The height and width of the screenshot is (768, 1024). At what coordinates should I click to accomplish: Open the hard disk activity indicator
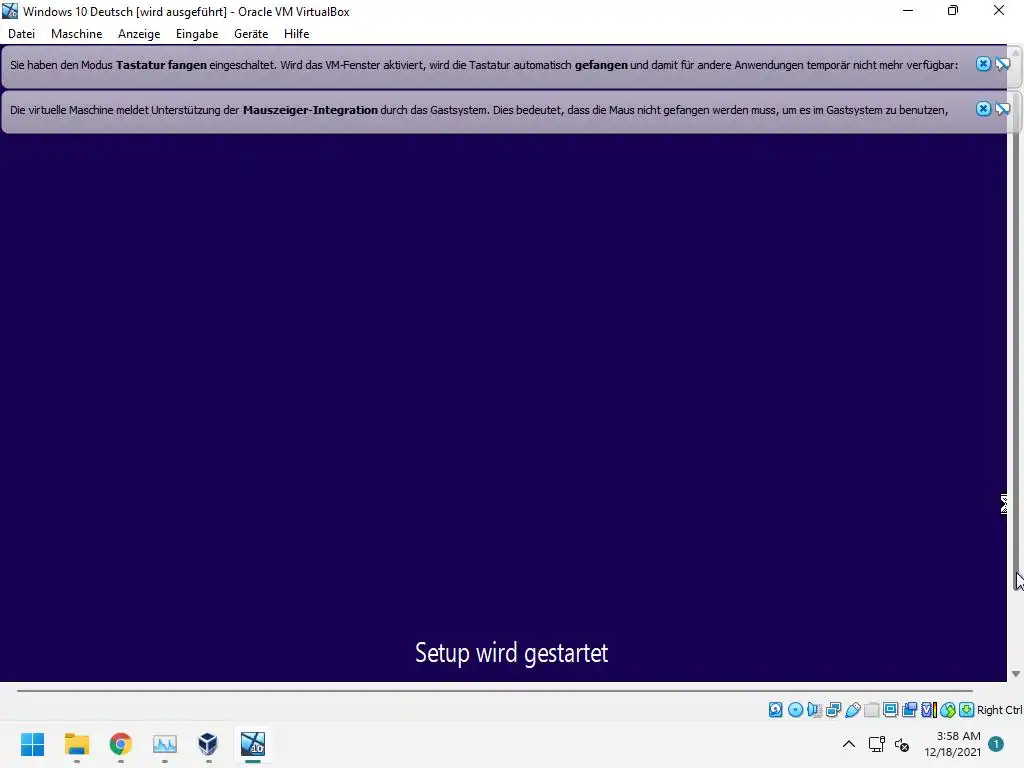[775, 710]
